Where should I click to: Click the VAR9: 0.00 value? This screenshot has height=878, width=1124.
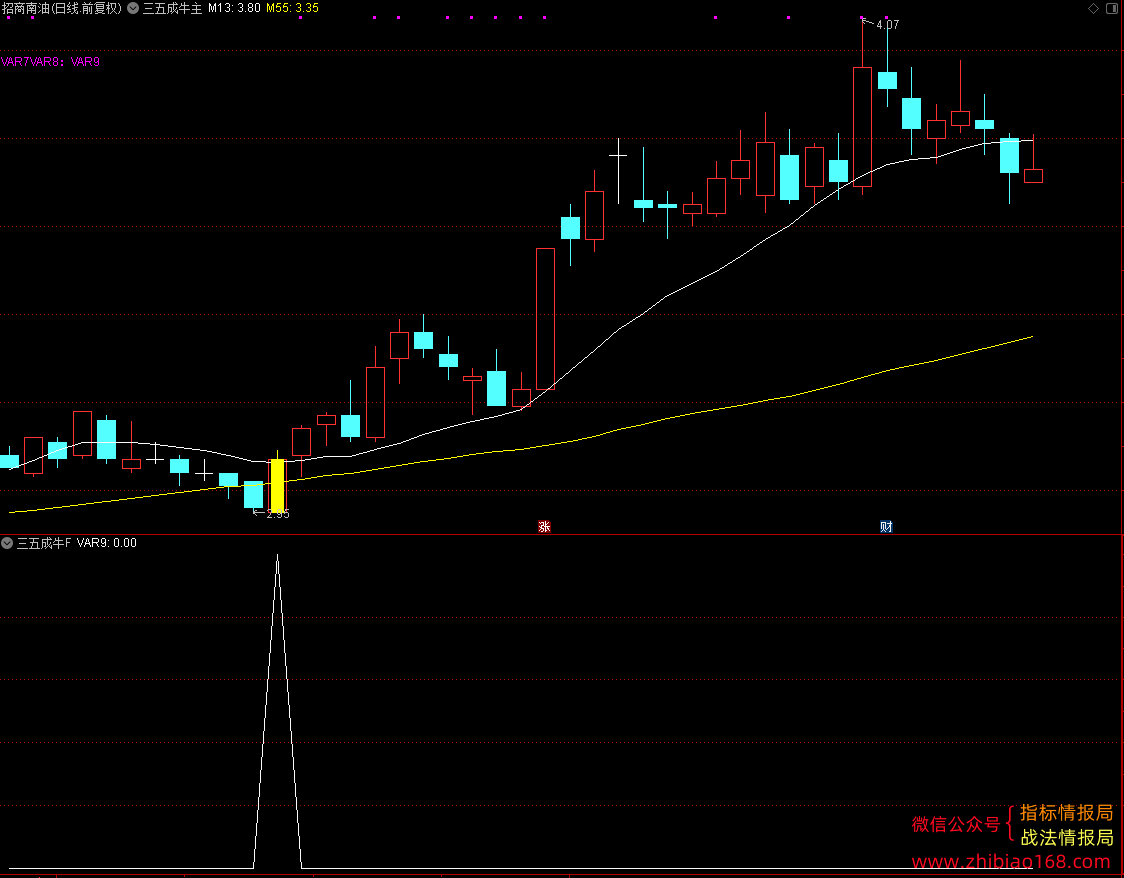point(107,543)
